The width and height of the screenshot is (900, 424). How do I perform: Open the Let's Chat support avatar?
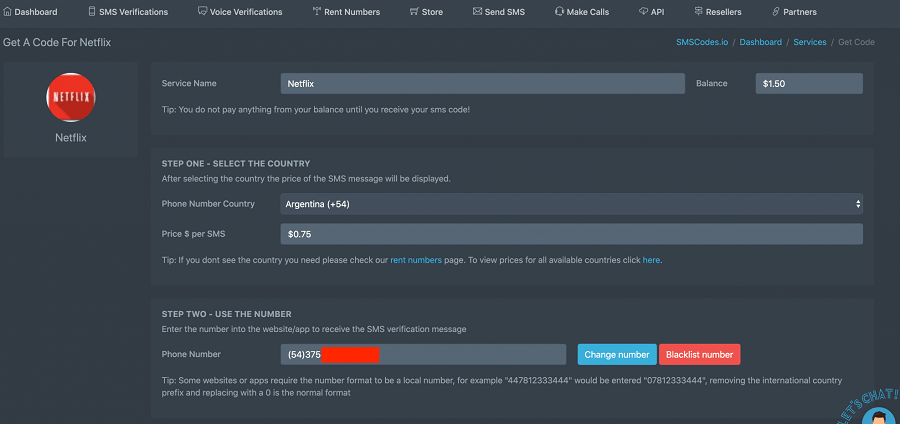point(878,415)
